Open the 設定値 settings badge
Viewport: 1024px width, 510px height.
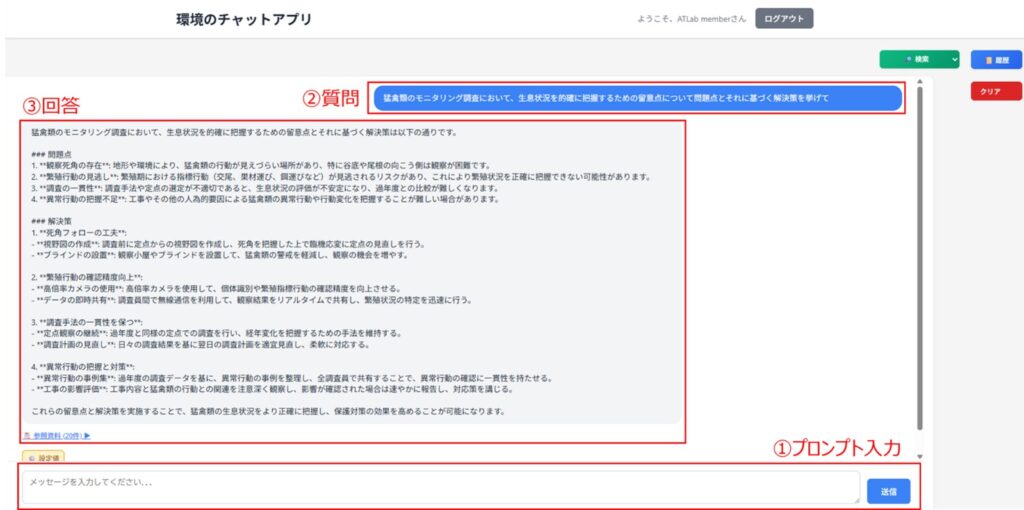pos(44,457)
